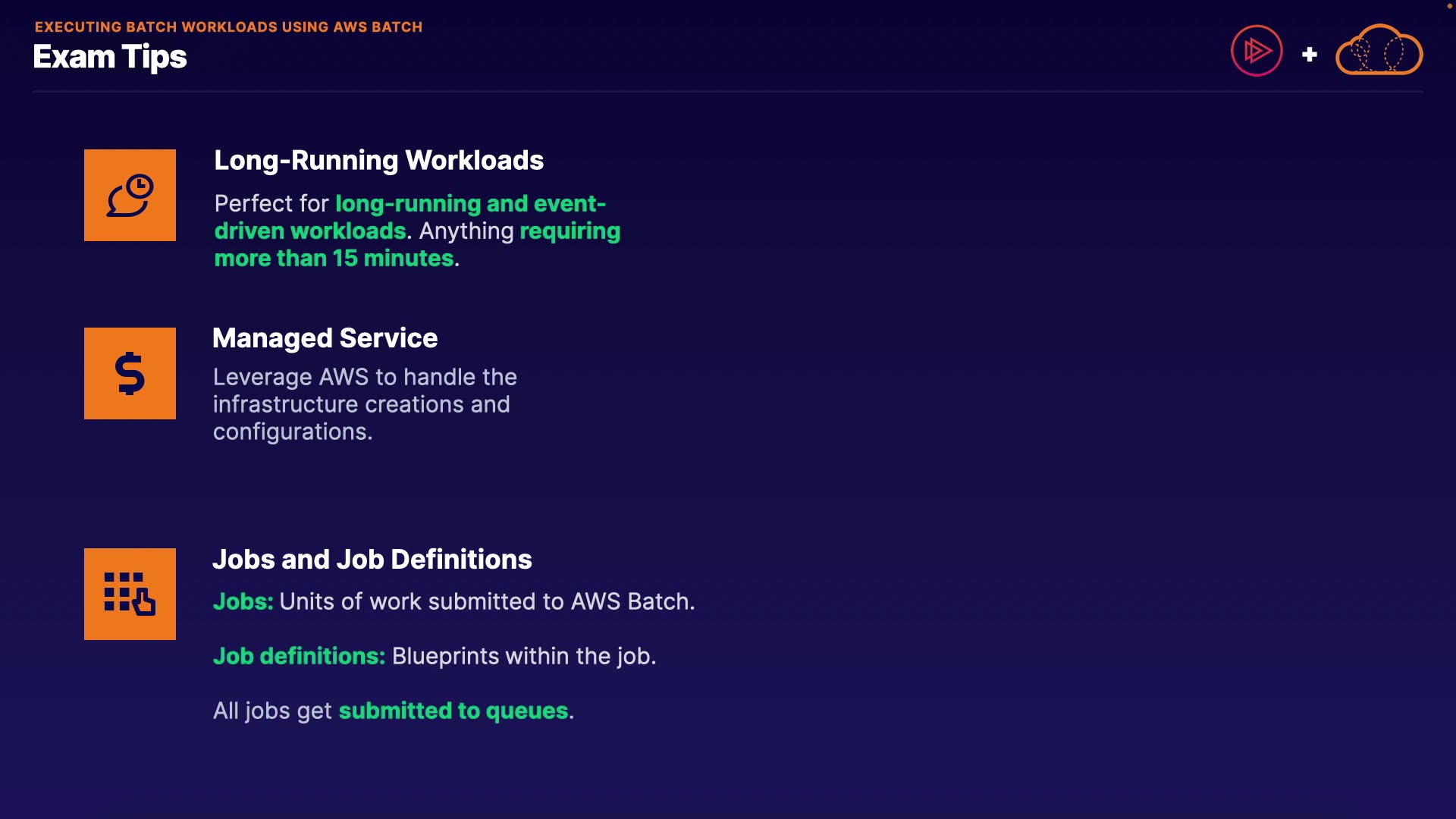The image size is (1456, 819).
Task: Click the Exam Tips title
Action: tap(110, 57)
